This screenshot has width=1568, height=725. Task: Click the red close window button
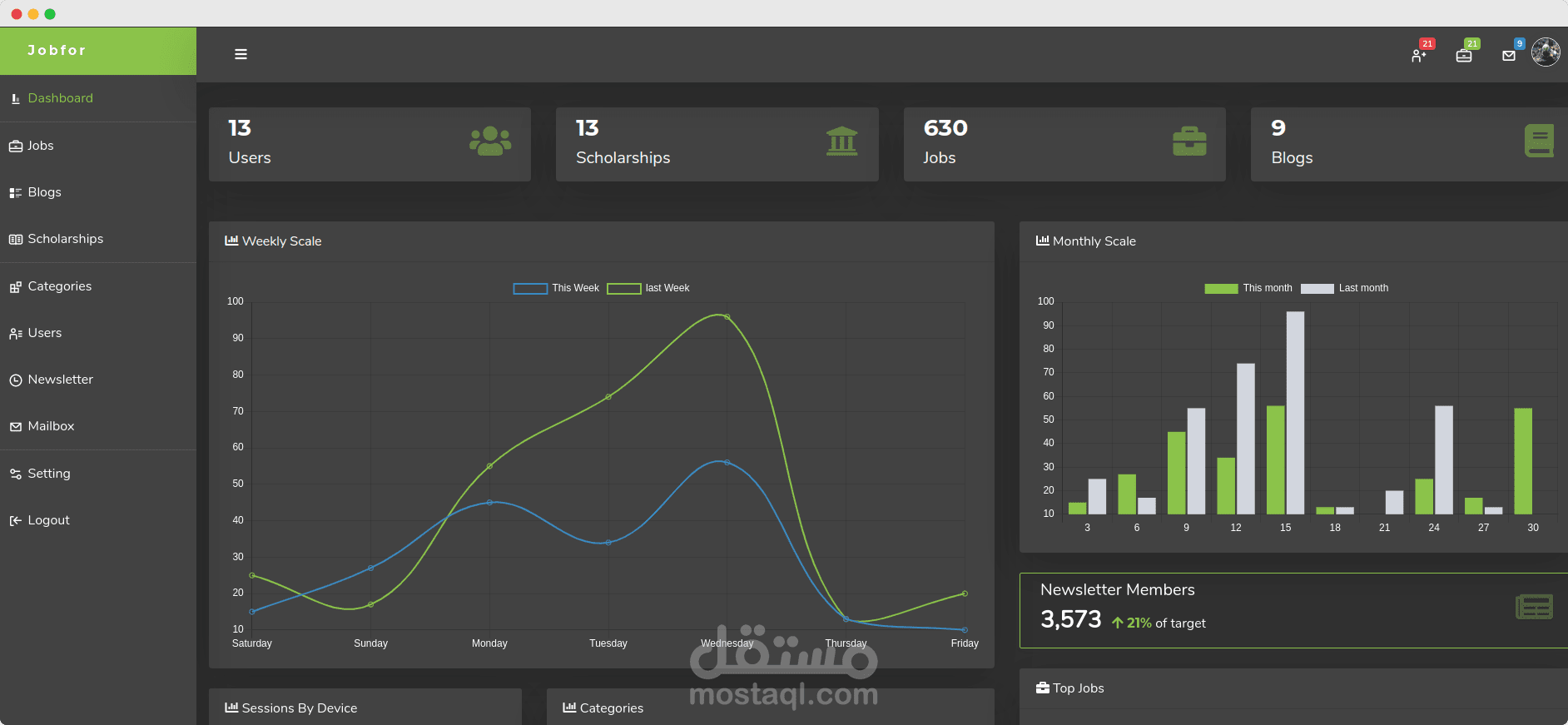pyautogui.click(x=17, y=14)
